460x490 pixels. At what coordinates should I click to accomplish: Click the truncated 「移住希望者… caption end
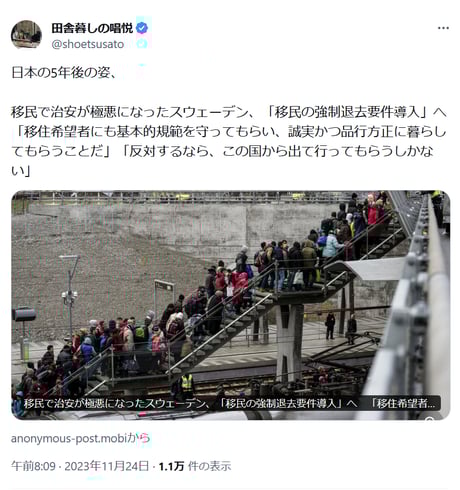point(404,403)
